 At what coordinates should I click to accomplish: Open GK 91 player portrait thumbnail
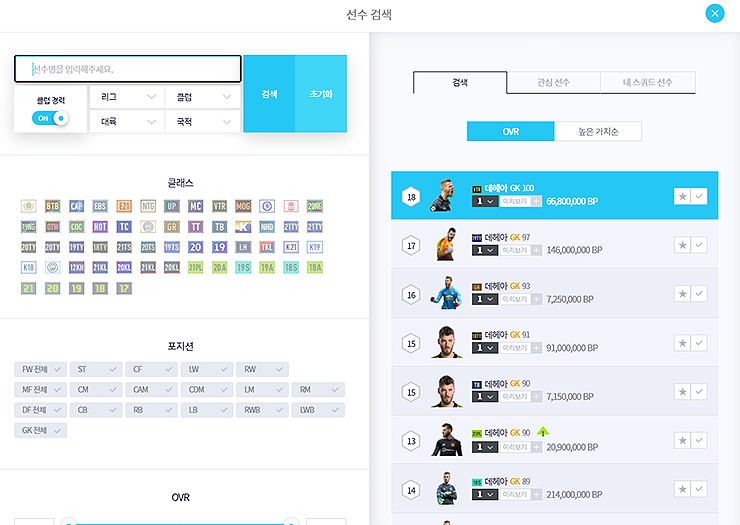(446, 342)
